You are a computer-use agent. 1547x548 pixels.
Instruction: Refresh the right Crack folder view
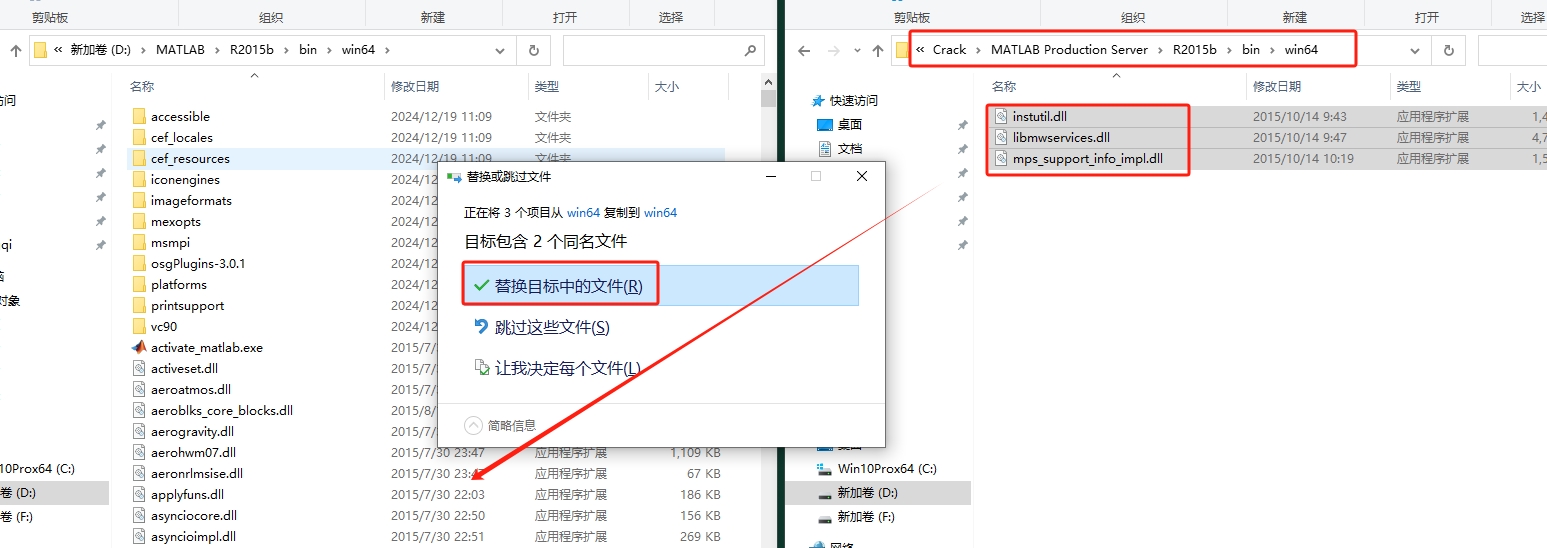tap(1448, 50)
